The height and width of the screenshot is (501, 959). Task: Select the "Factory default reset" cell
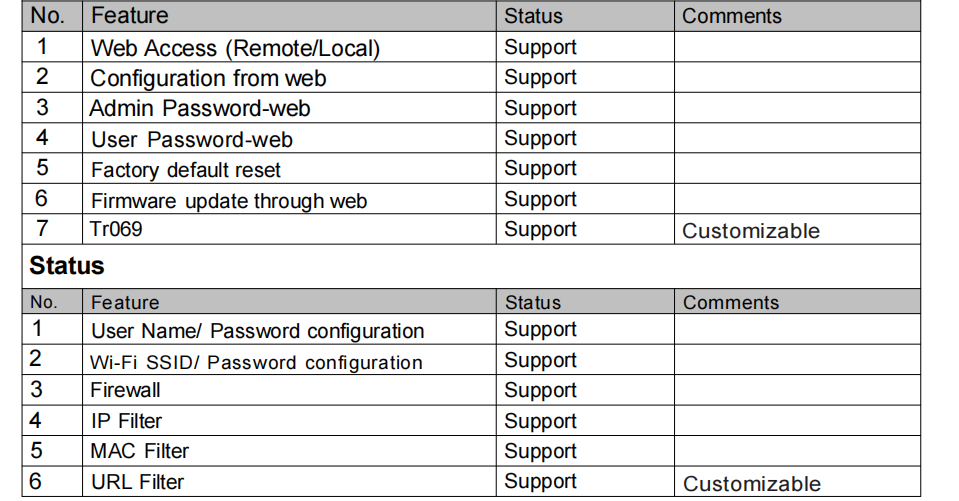tap(186, 170)
